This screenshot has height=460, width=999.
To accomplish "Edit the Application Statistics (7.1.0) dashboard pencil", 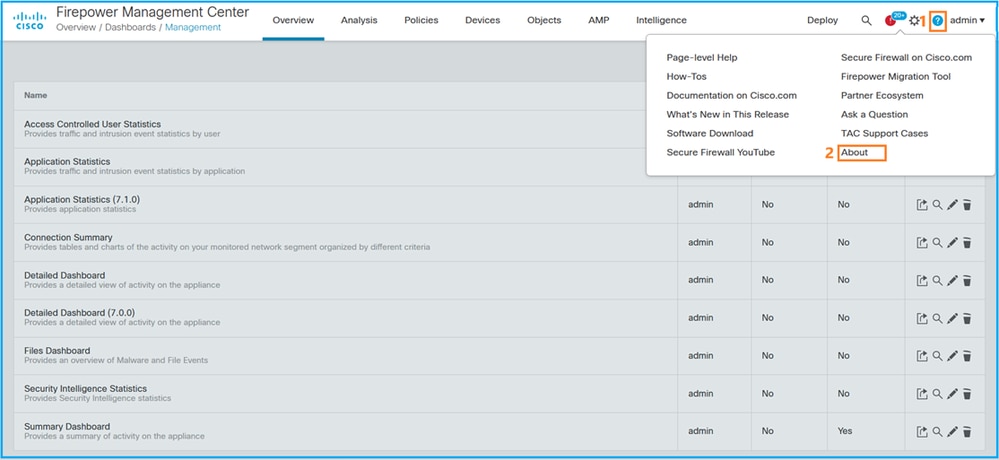I will pyautogui.click(x=952, y=205).
